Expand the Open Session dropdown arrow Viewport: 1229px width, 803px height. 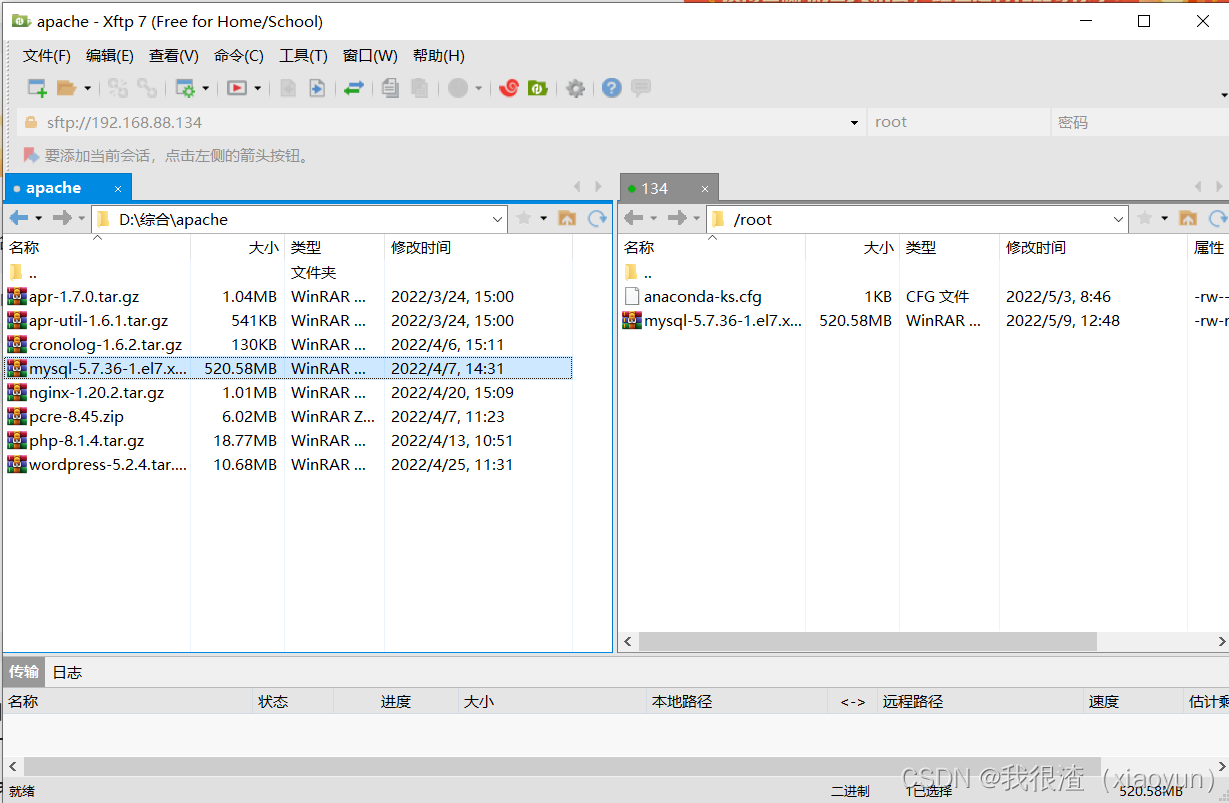(x=87, y=88)
